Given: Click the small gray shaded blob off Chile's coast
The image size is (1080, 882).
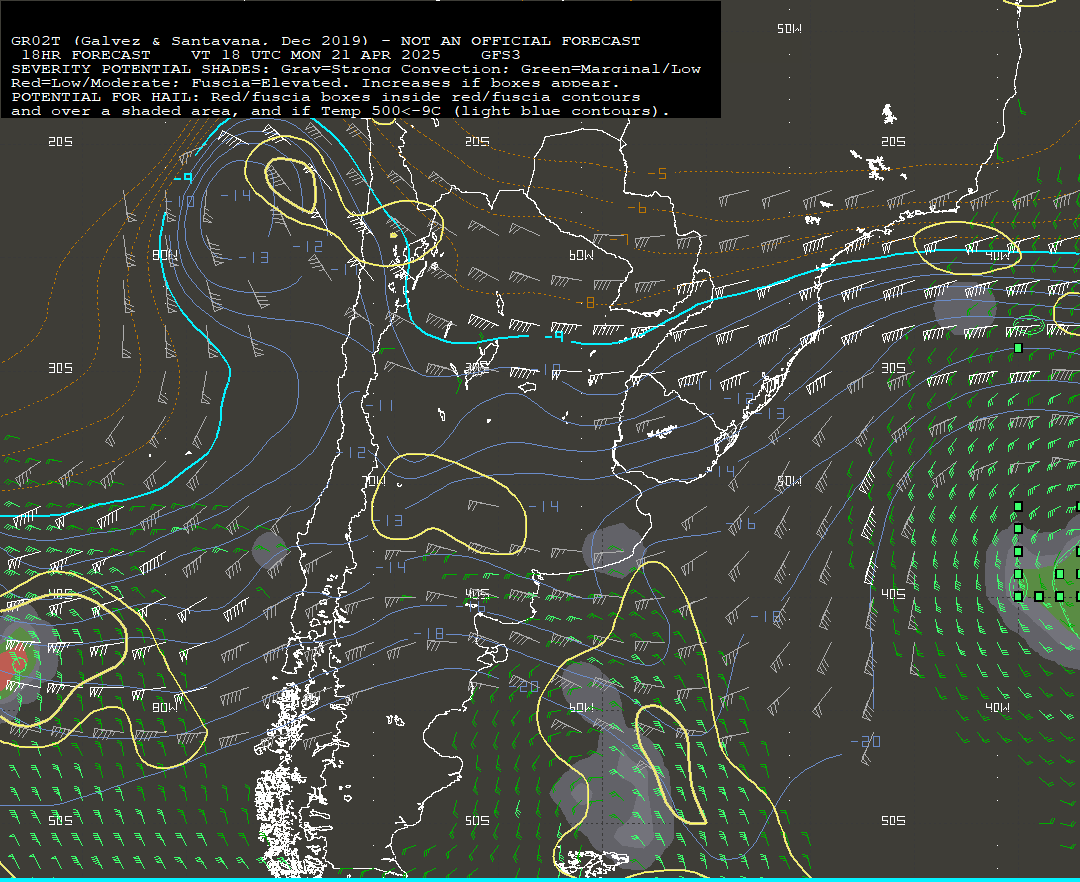Looking at the screenshot, I should pos(269,549).
